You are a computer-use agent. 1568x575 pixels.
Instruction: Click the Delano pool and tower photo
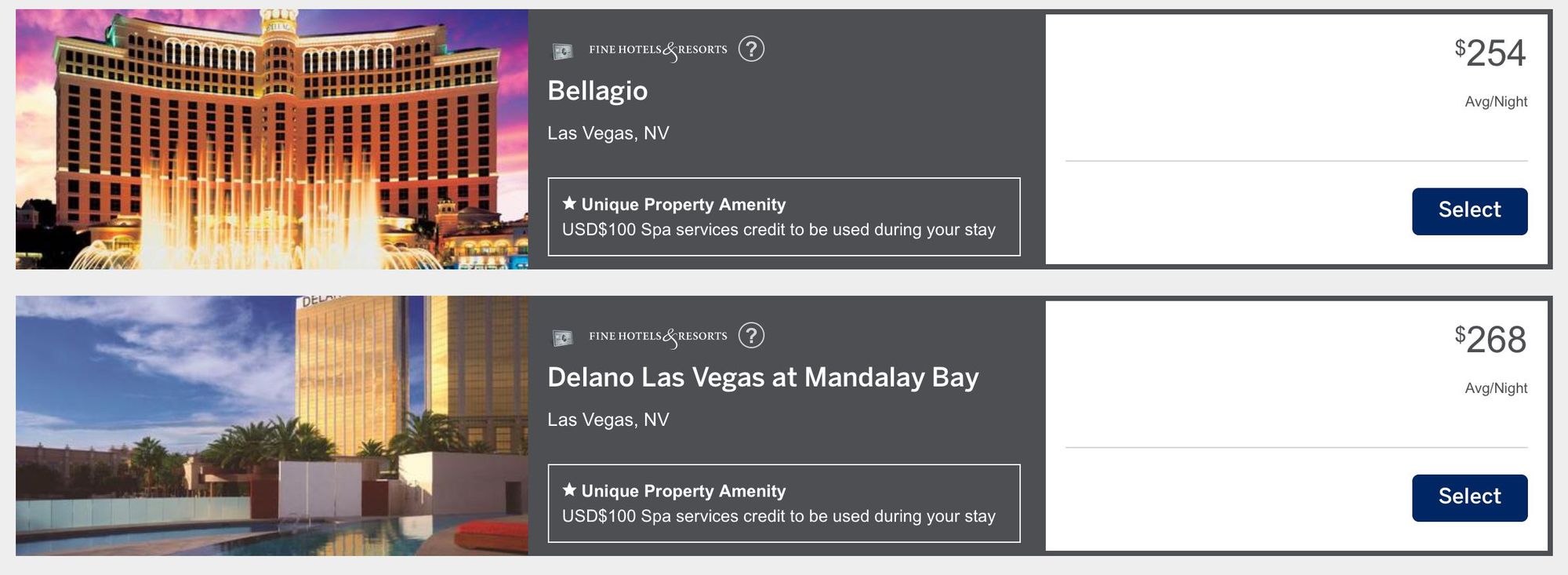pos(271,426)
